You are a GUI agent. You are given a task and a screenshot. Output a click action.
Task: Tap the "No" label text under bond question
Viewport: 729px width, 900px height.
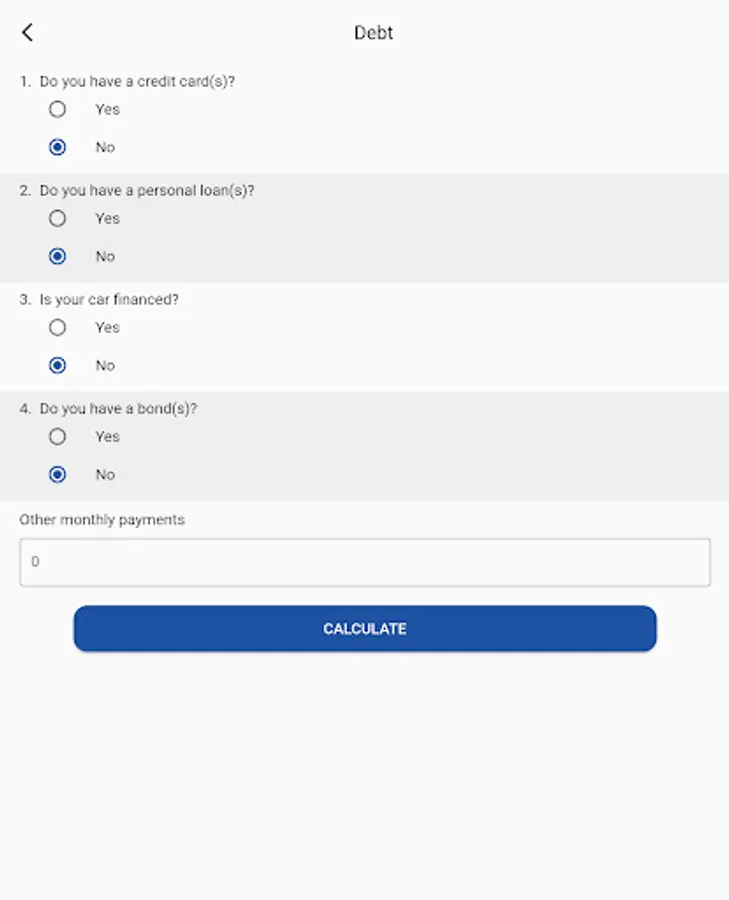point(105,474)
